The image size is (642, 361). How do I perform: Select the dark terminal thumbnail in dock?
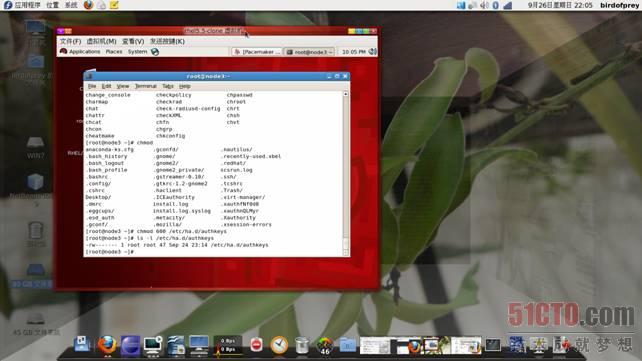493,345
